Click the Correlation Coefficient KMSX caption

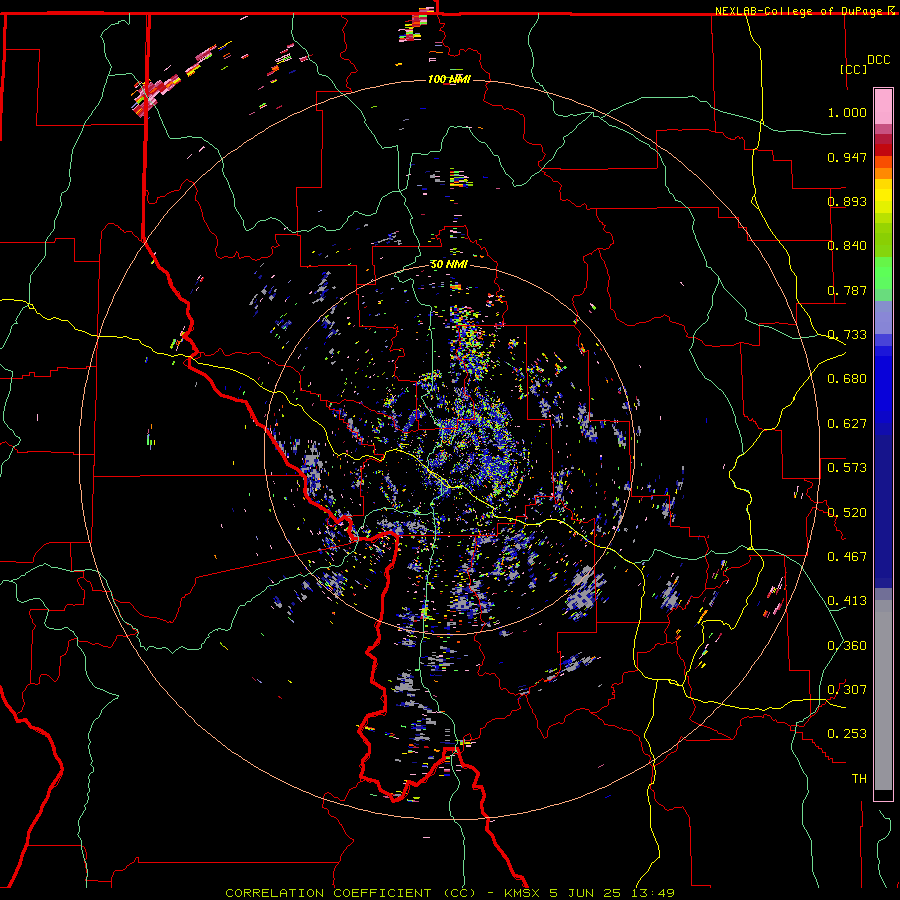pos(449,893)
